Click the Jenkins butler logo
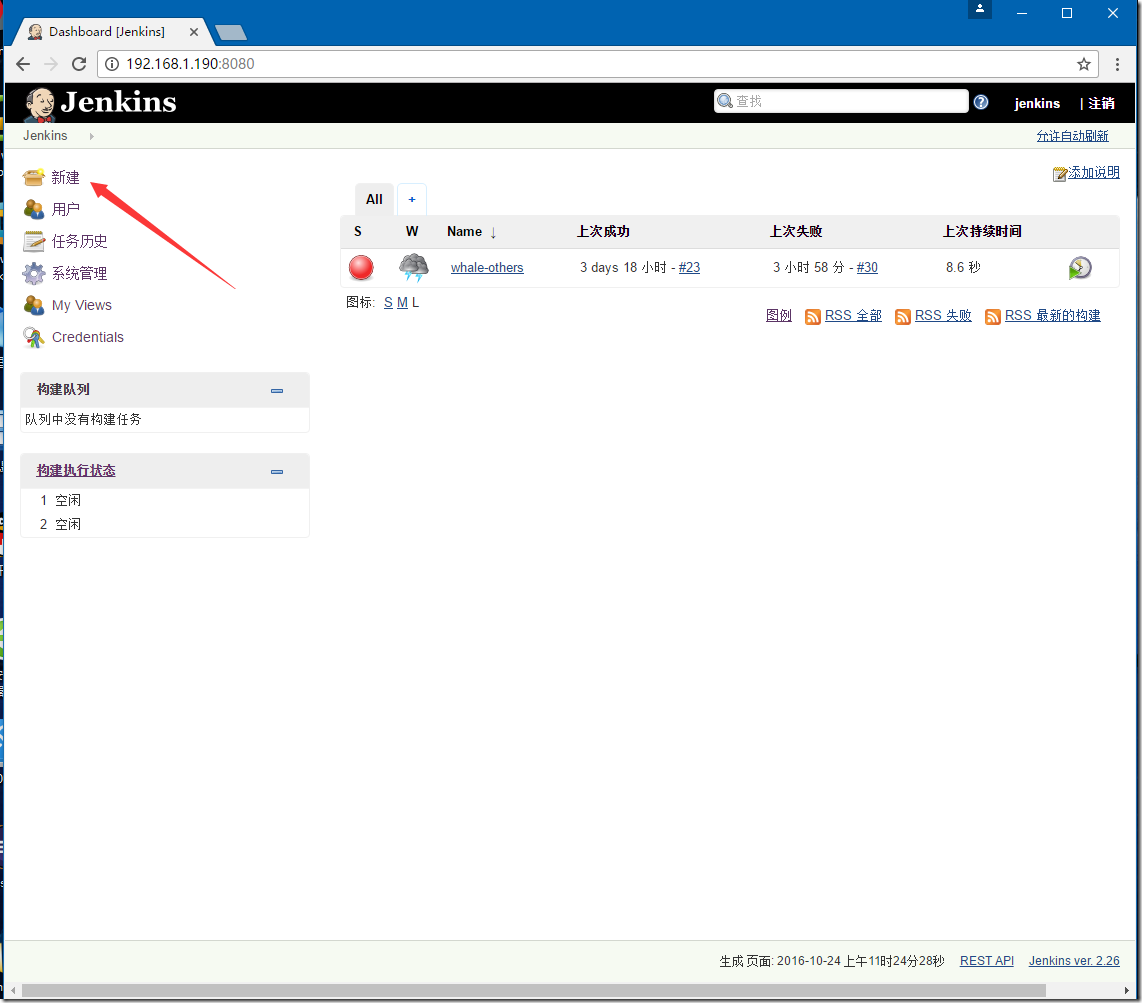Viewport: 1142px width, 1003px height. pos(39,104)
